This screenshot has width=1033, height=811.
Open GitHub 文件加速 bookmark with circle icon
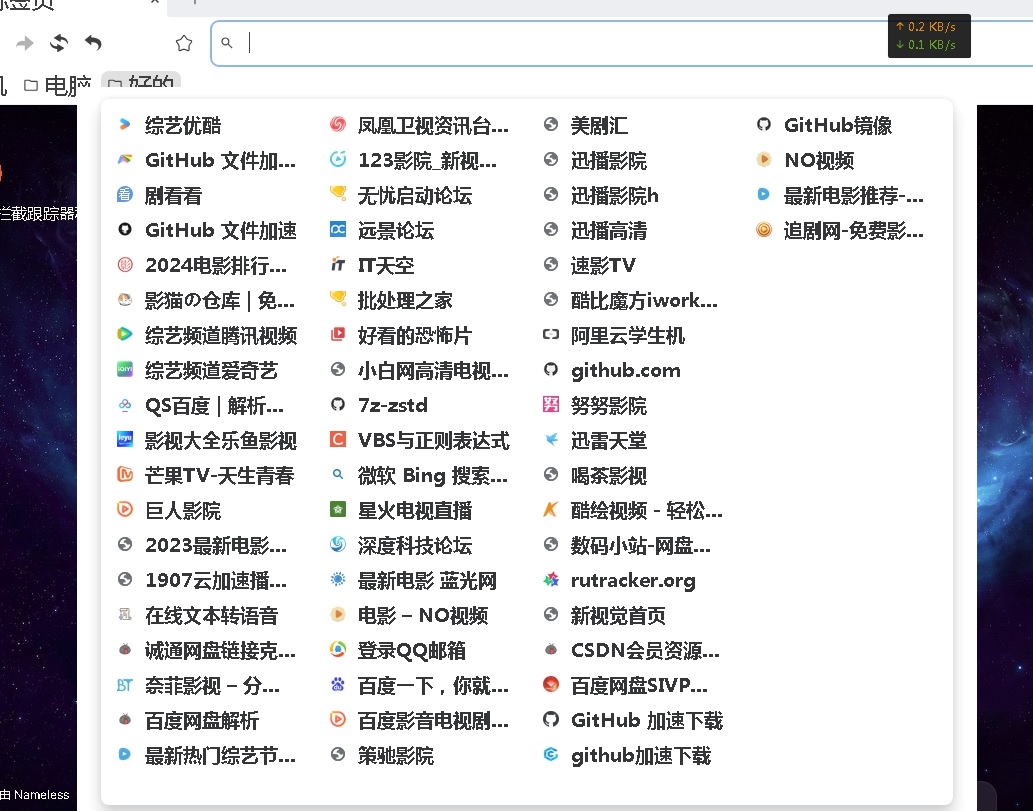coord(207,230)
